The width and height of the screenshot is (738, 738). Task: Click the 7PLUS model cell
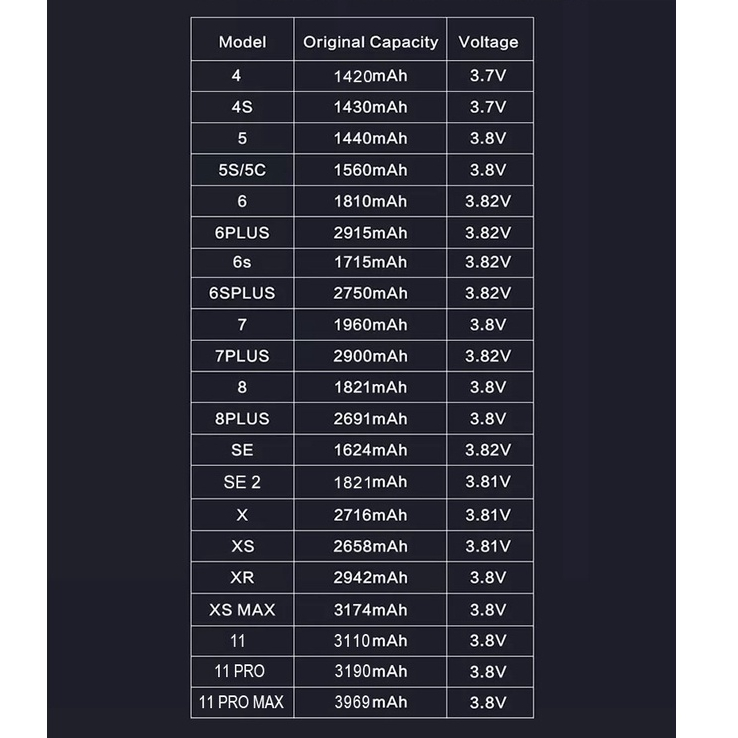pos(242,356)
